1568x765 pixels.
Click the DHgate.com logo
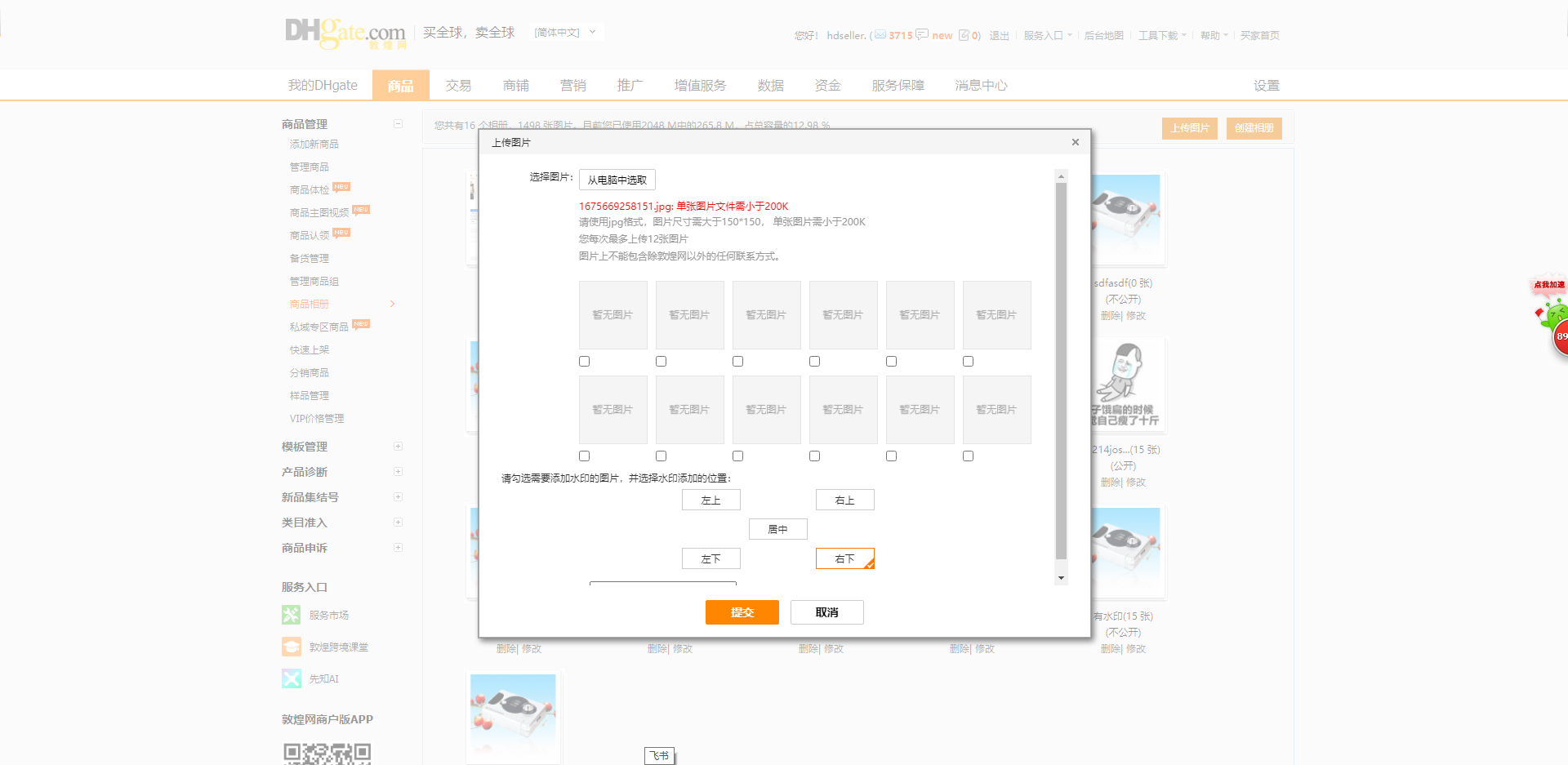[x=345, y=33]
